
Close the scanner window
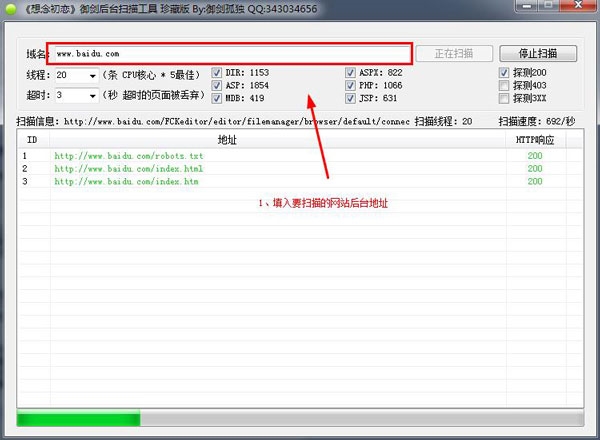[x=578, y=5]
